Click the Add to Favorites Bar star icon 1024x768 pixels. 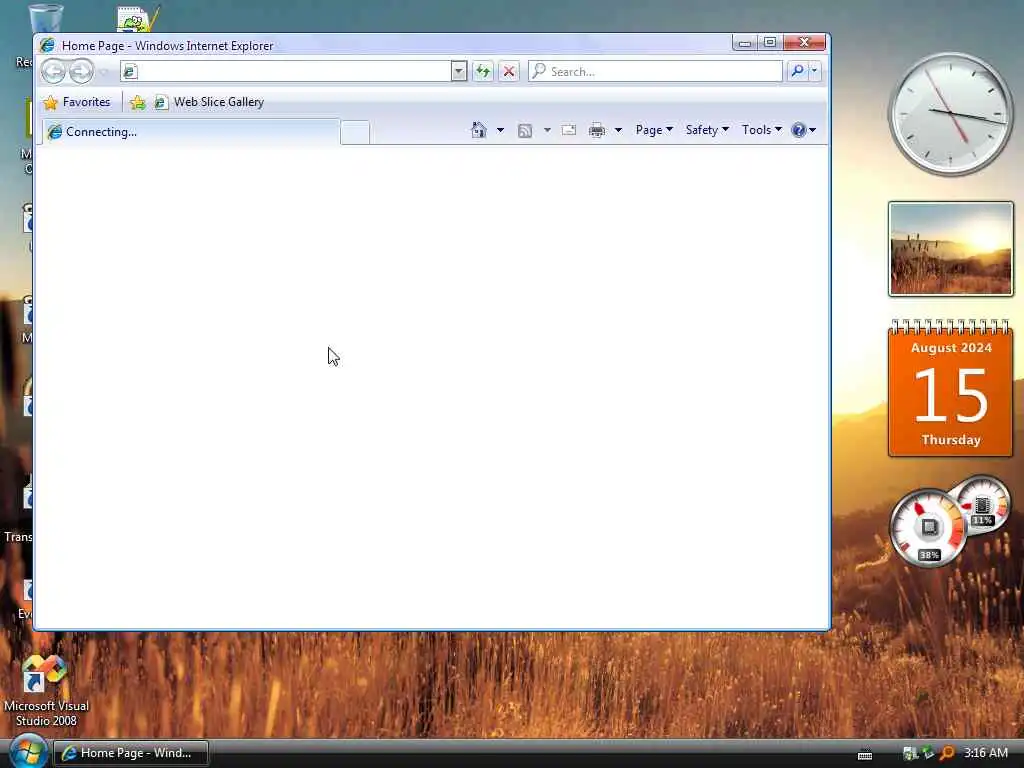click(x=138, y=103)
